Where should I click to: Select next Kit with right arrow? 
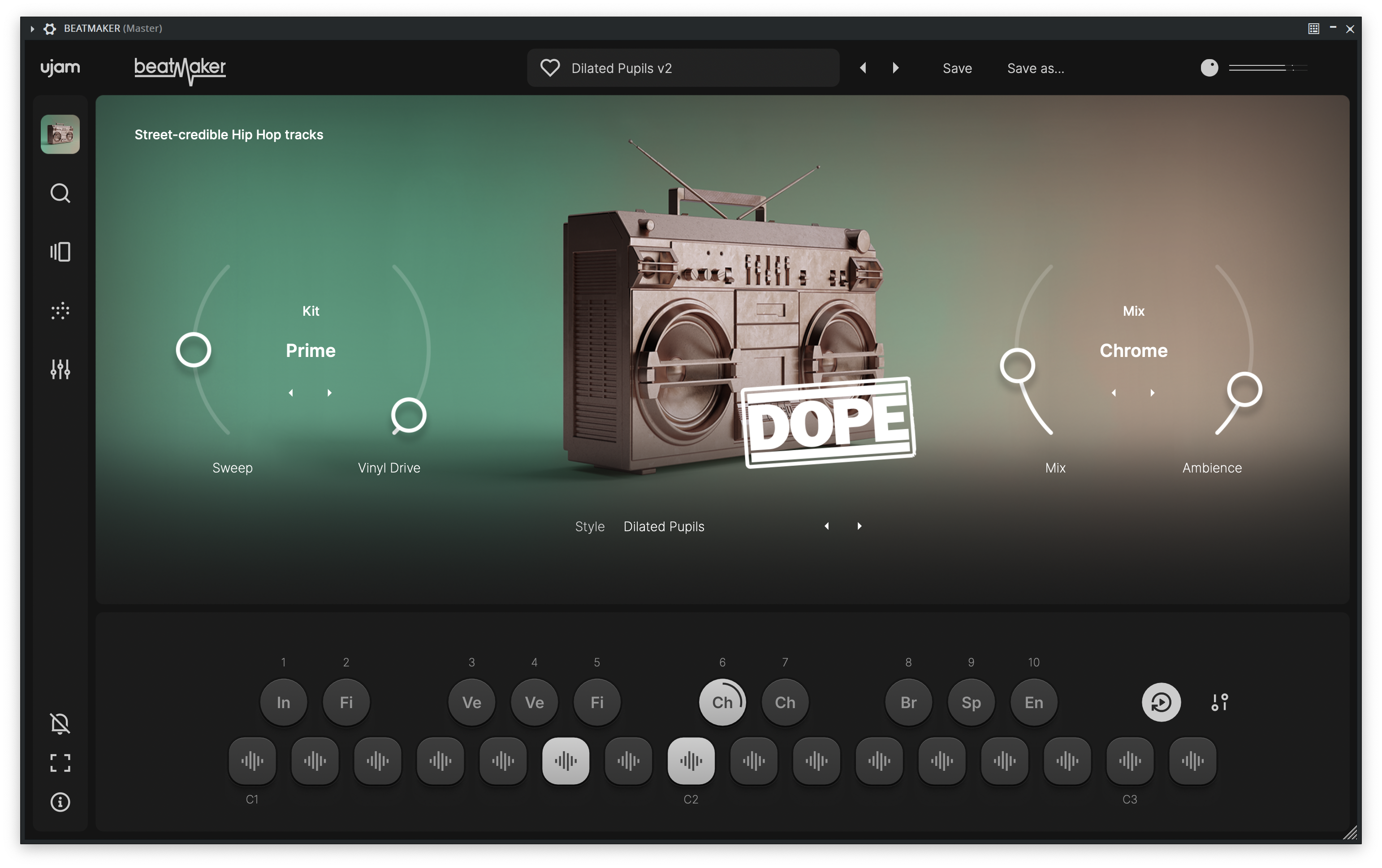(x=329, y=393)
